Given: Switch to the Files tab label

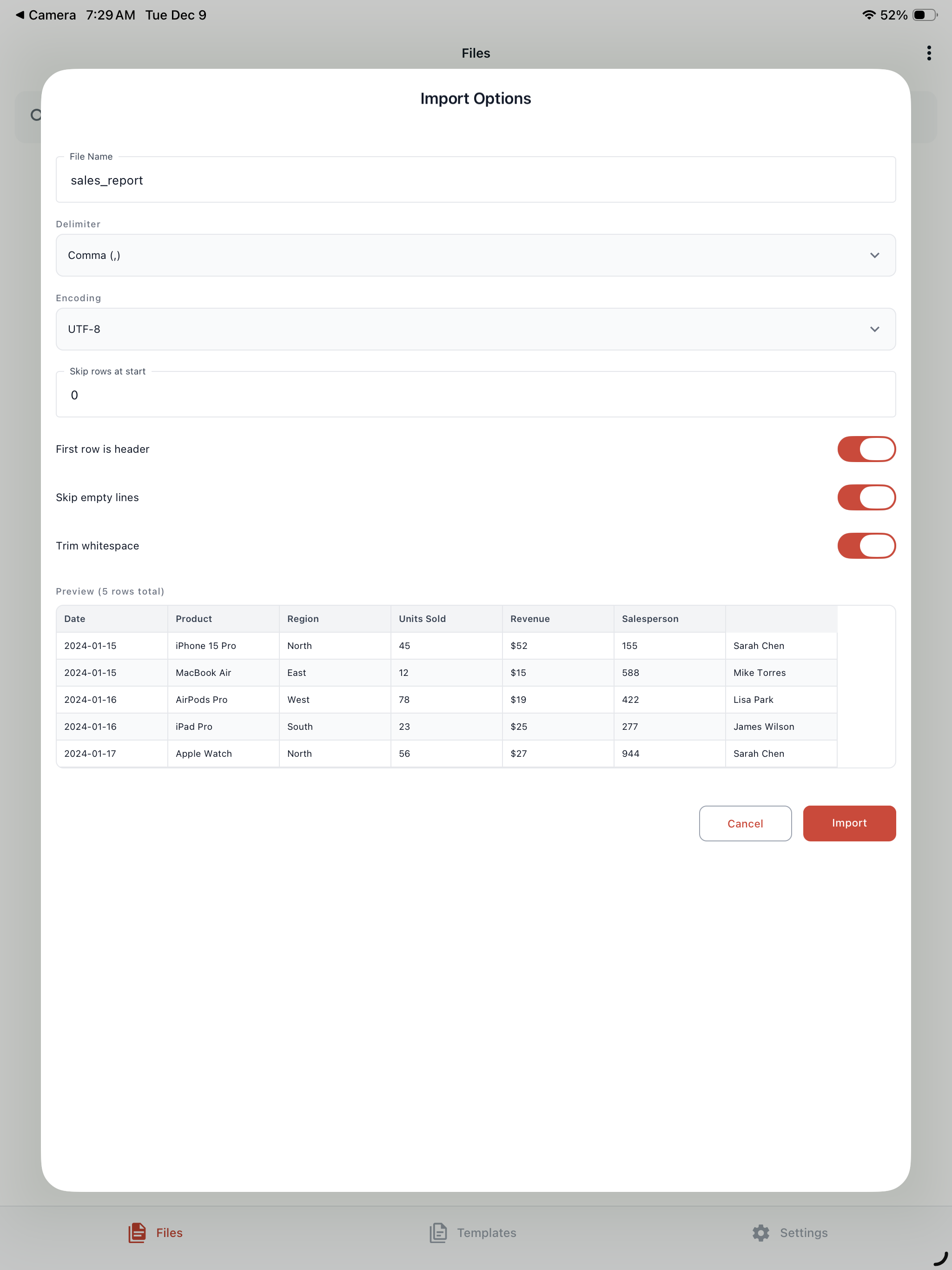Looking at the screenshot, I should pos(169,1233).
